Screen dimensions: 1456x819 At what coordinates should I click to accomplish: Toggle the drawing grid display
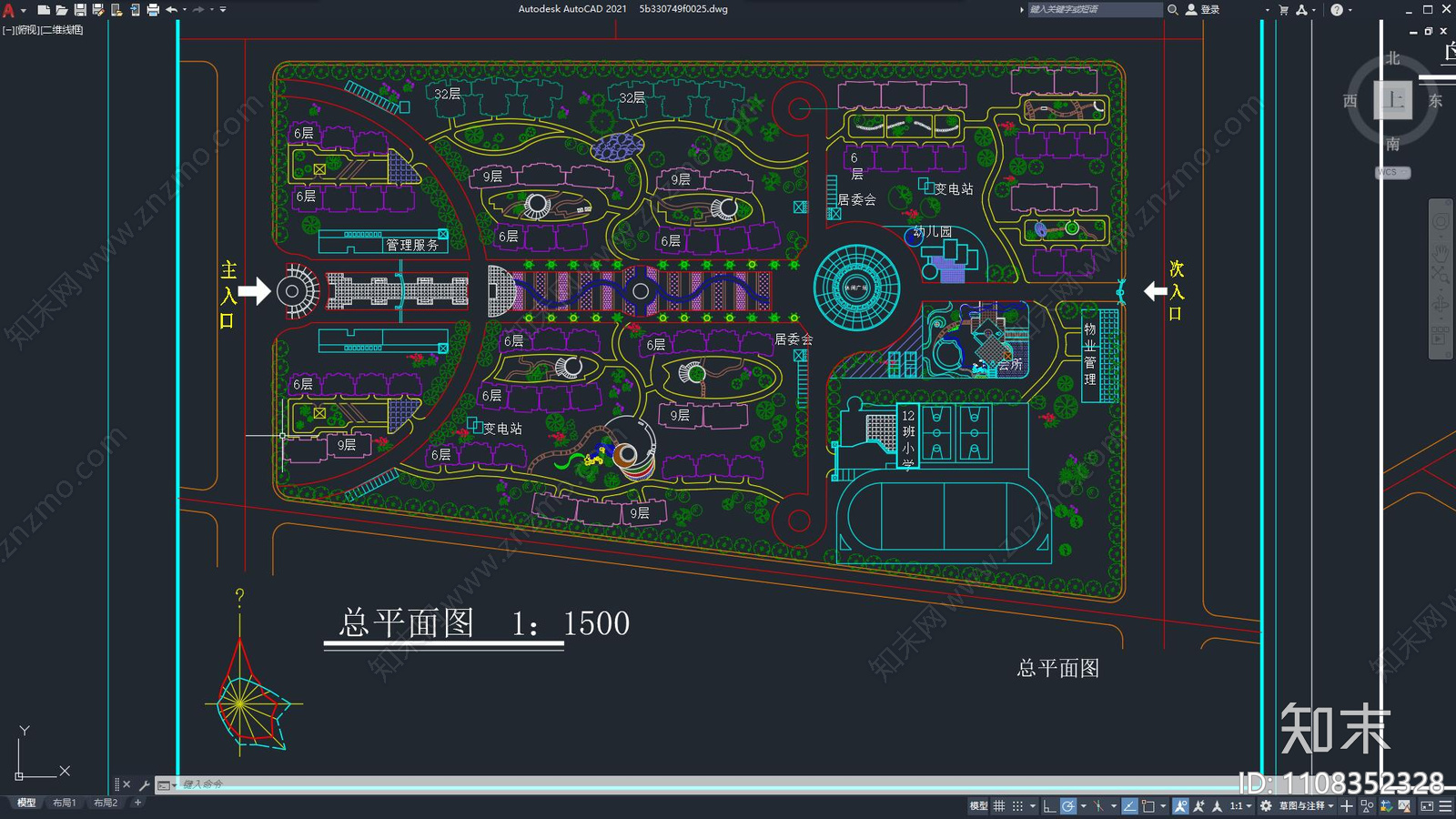[x=999, y=805]
